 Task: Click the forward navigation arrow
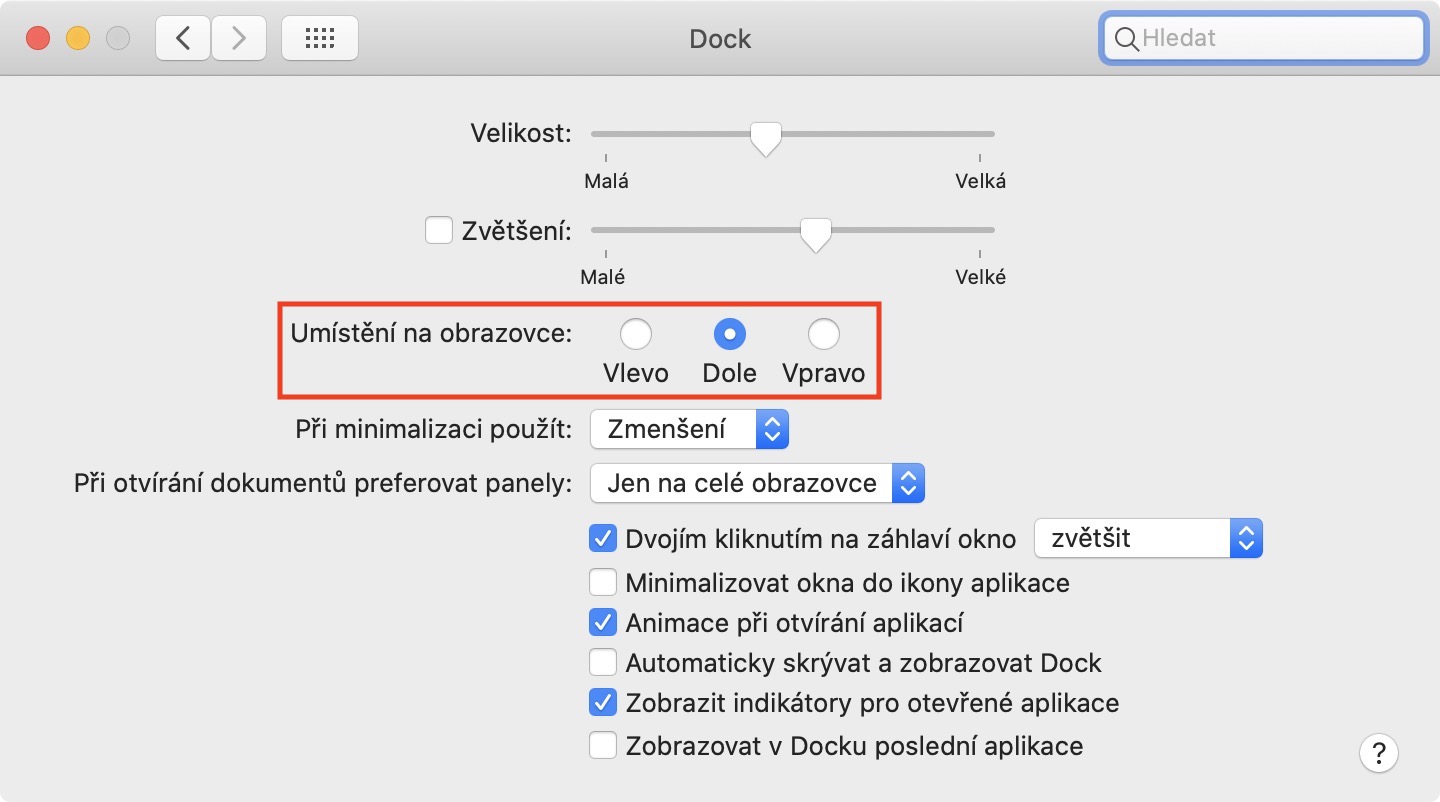238,39
